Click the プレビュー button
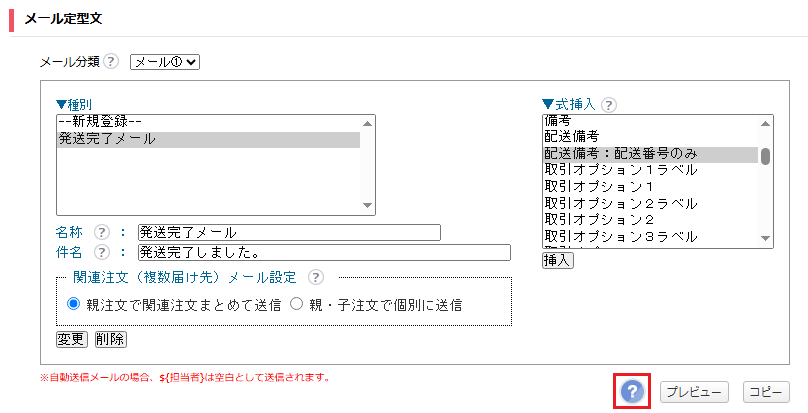Image resolution: width=808 pixels, height=413 pixels. [694, 392]
